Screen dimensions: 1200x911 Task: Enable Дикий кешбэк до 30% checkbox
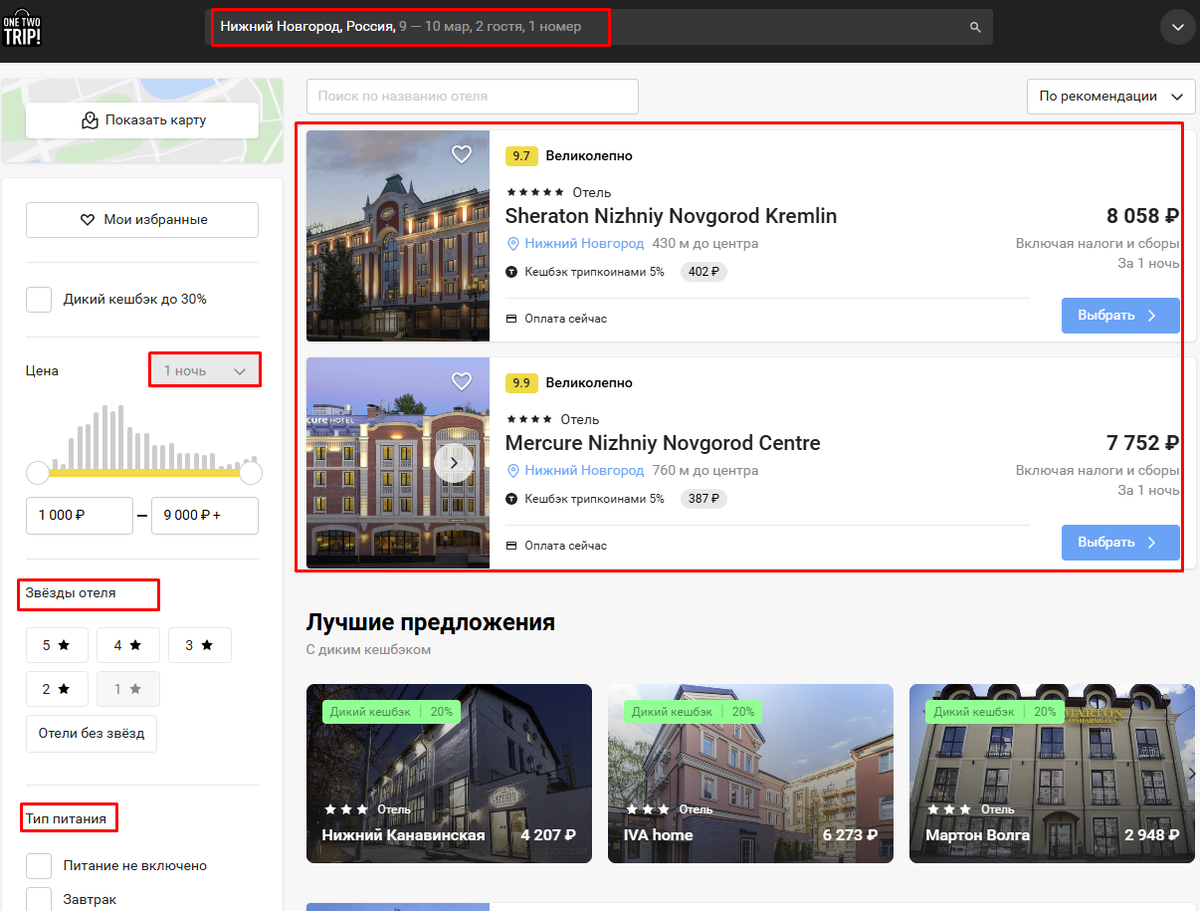pyautogui.click(x=39, y=299)
